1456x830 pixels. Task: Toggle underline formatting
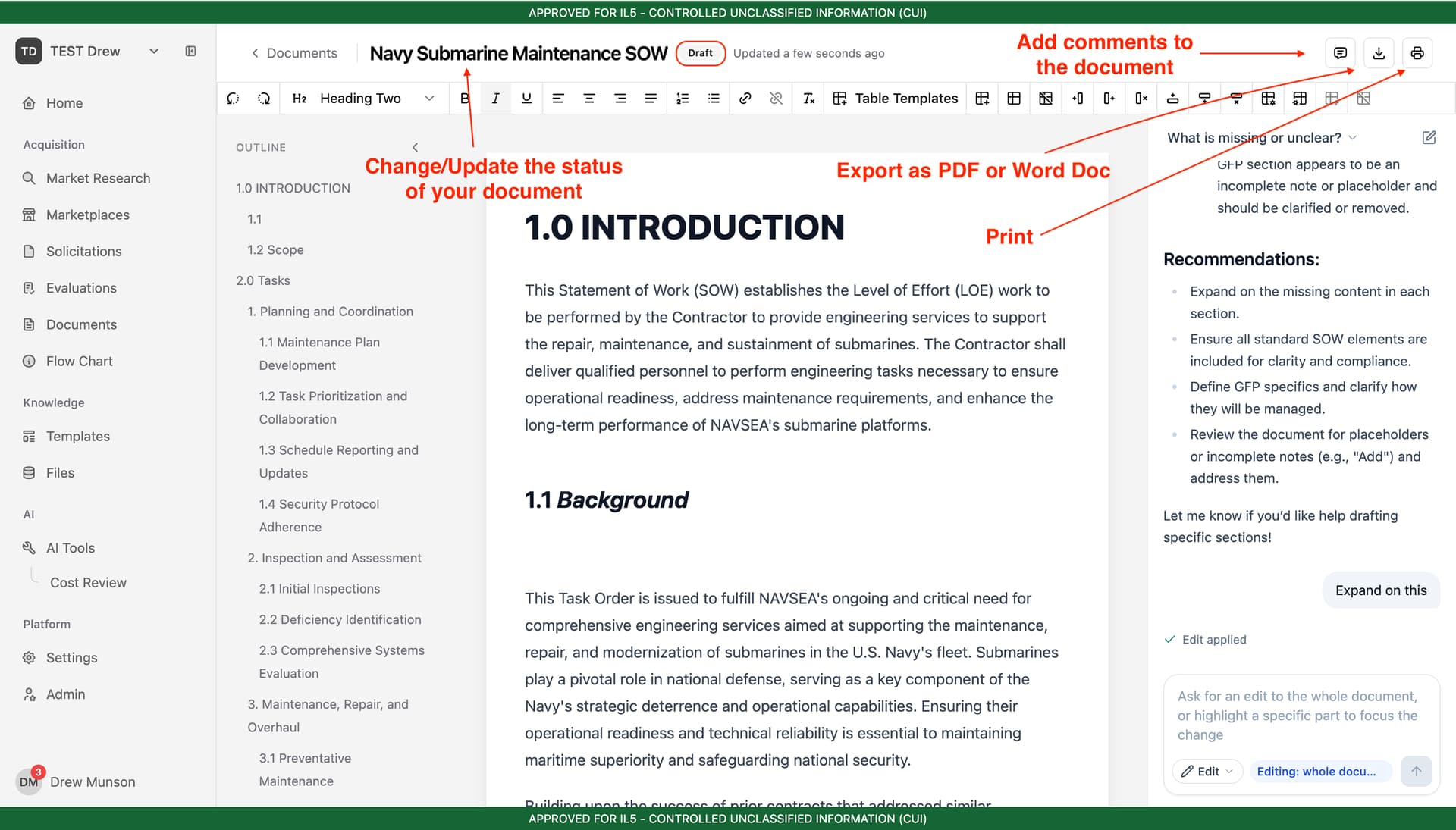tap(526, 99)
